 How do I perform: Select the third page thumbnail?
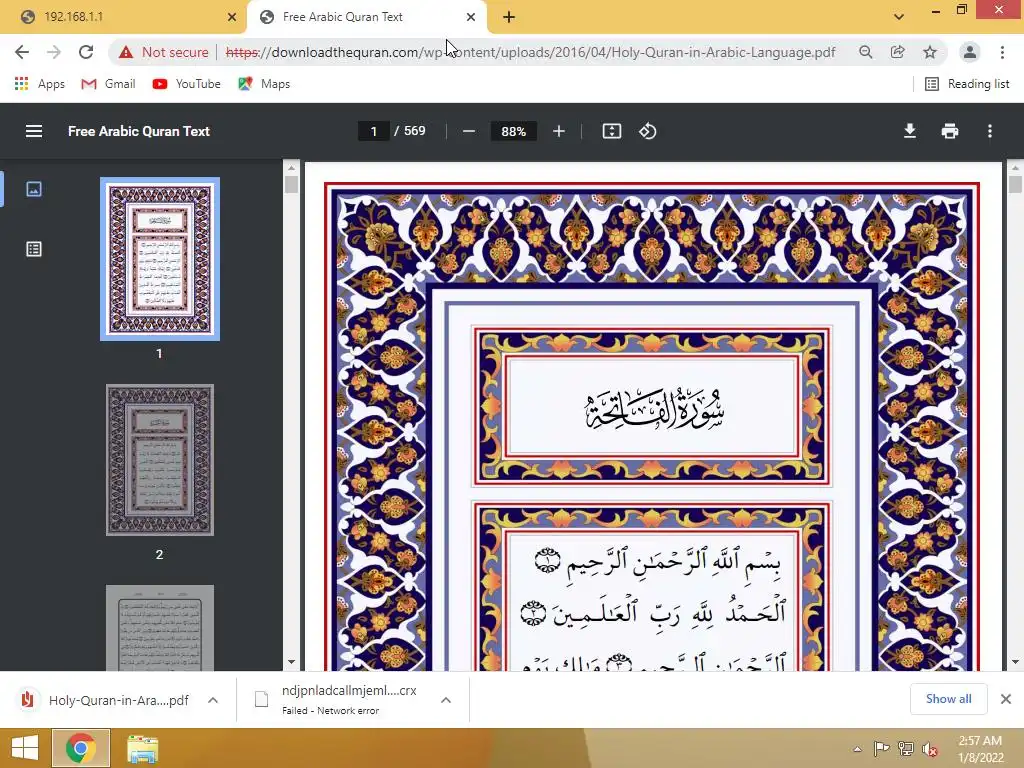click(x=160, y=628)
